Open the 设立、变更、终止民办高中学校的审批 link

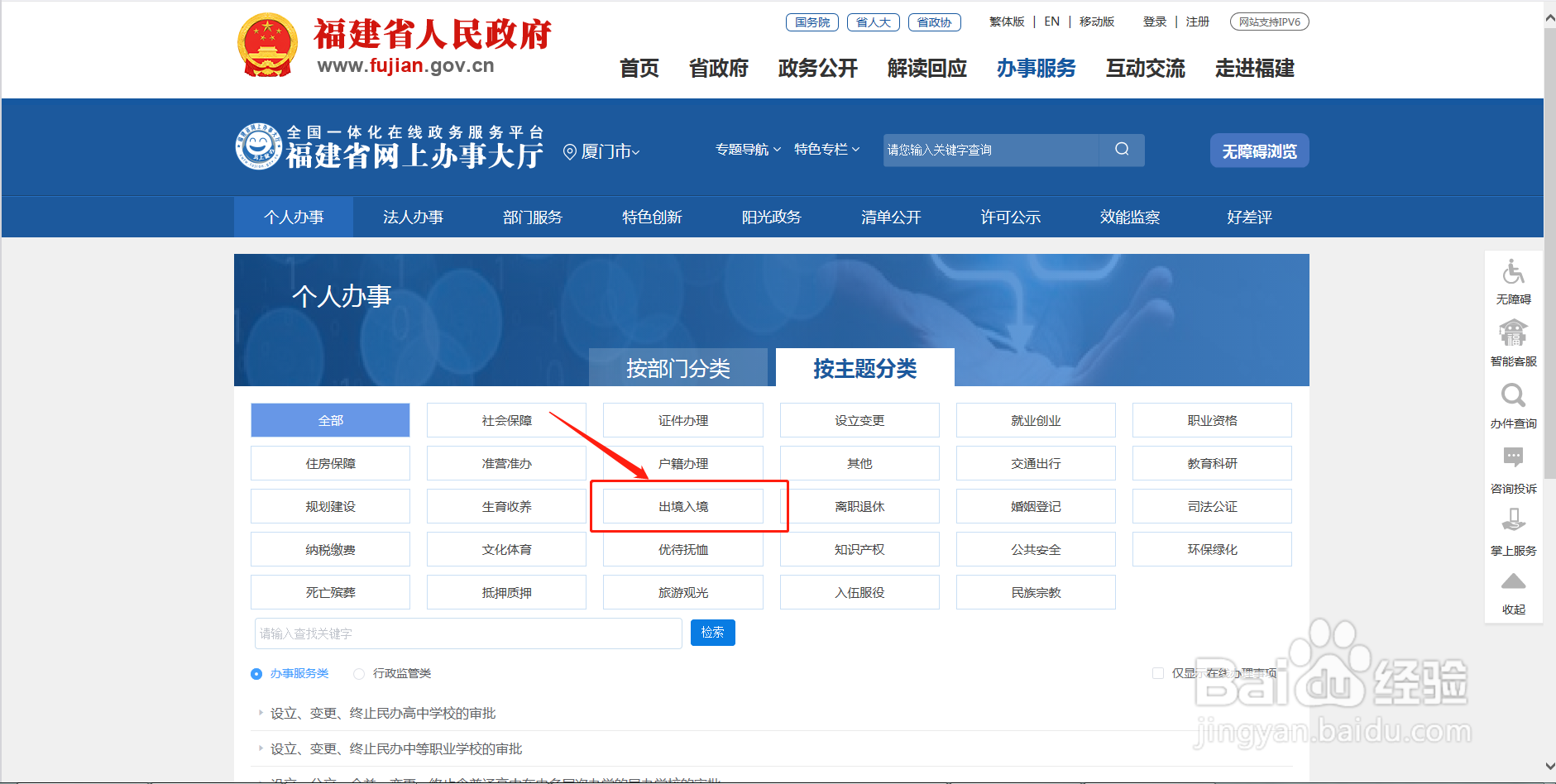pos(383,713)
